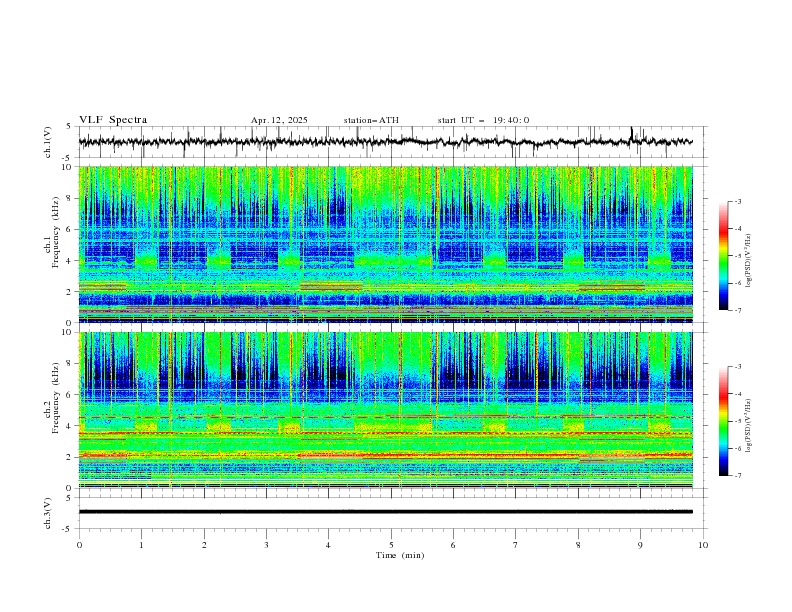
Task: Click time axis tick label '10'
Action: (x=703, y=545)
